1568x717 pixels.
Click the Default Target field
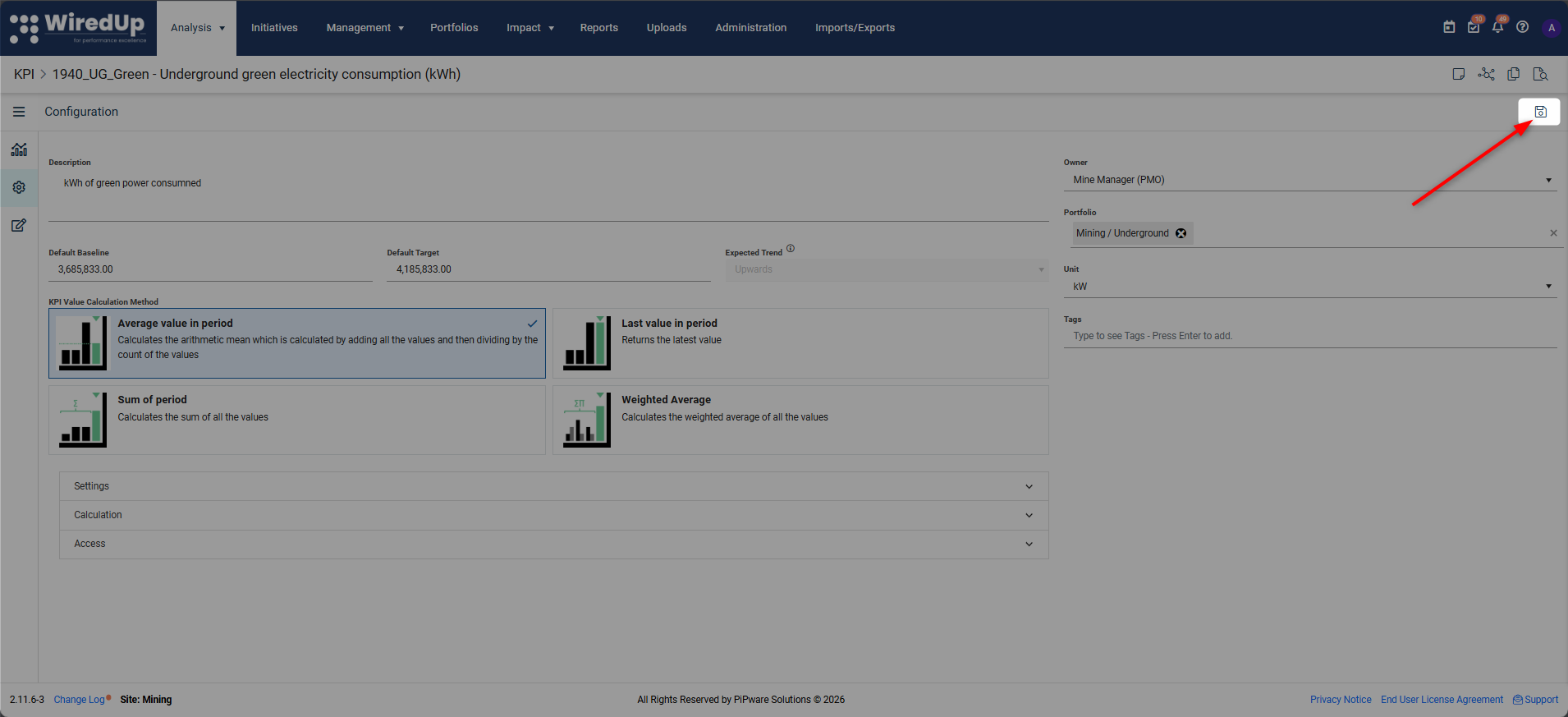(x=548, y=269)
